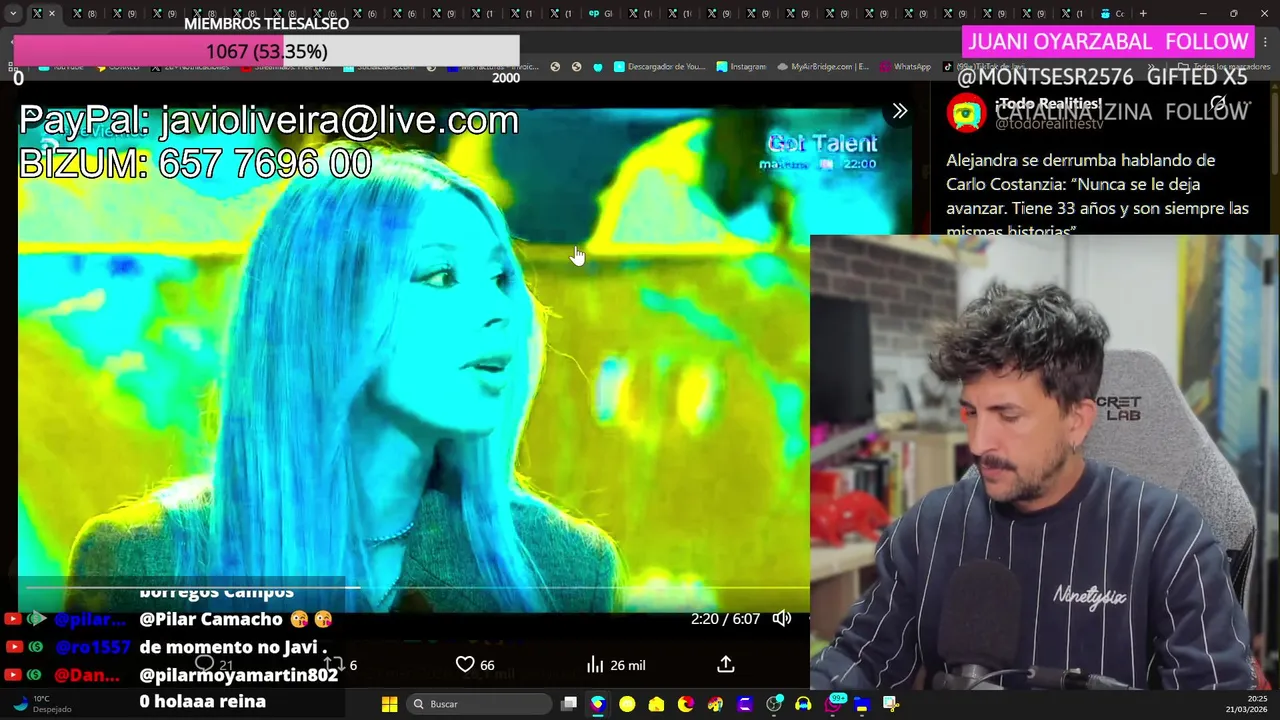Open the MyAirBridge.com bookmark
The image size is (1280, 720).
822,67
